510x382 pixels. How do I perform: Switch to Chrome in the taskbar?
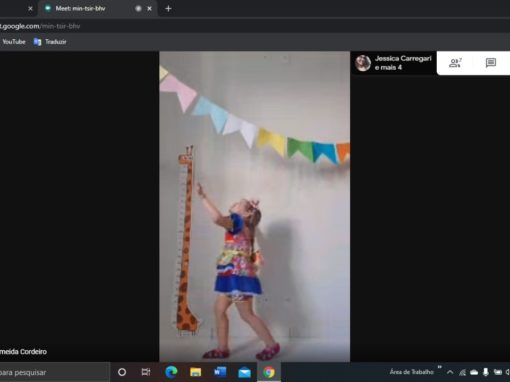pos(269,372)
